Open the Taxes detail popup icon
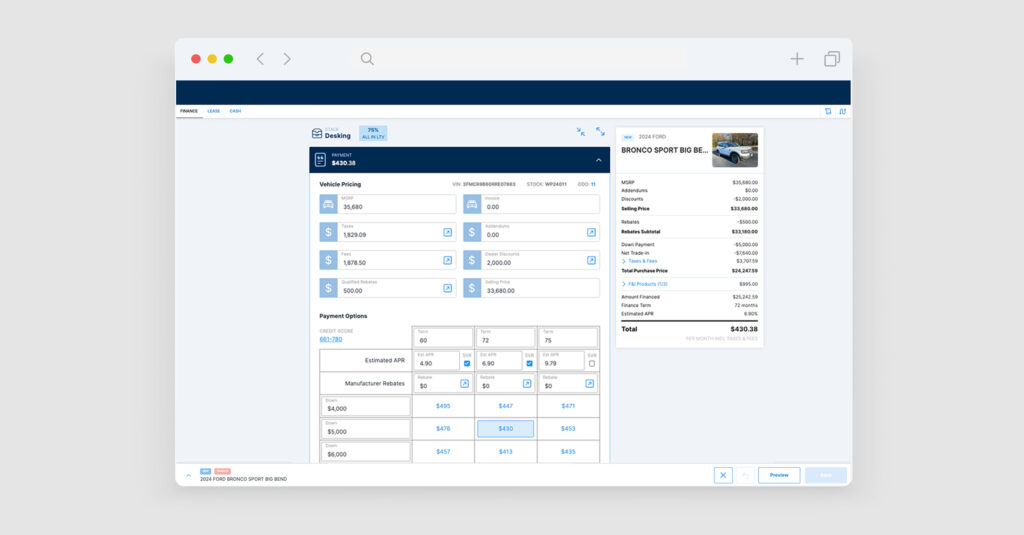Viewport: 1024px width, 535px height. (448, 232)
